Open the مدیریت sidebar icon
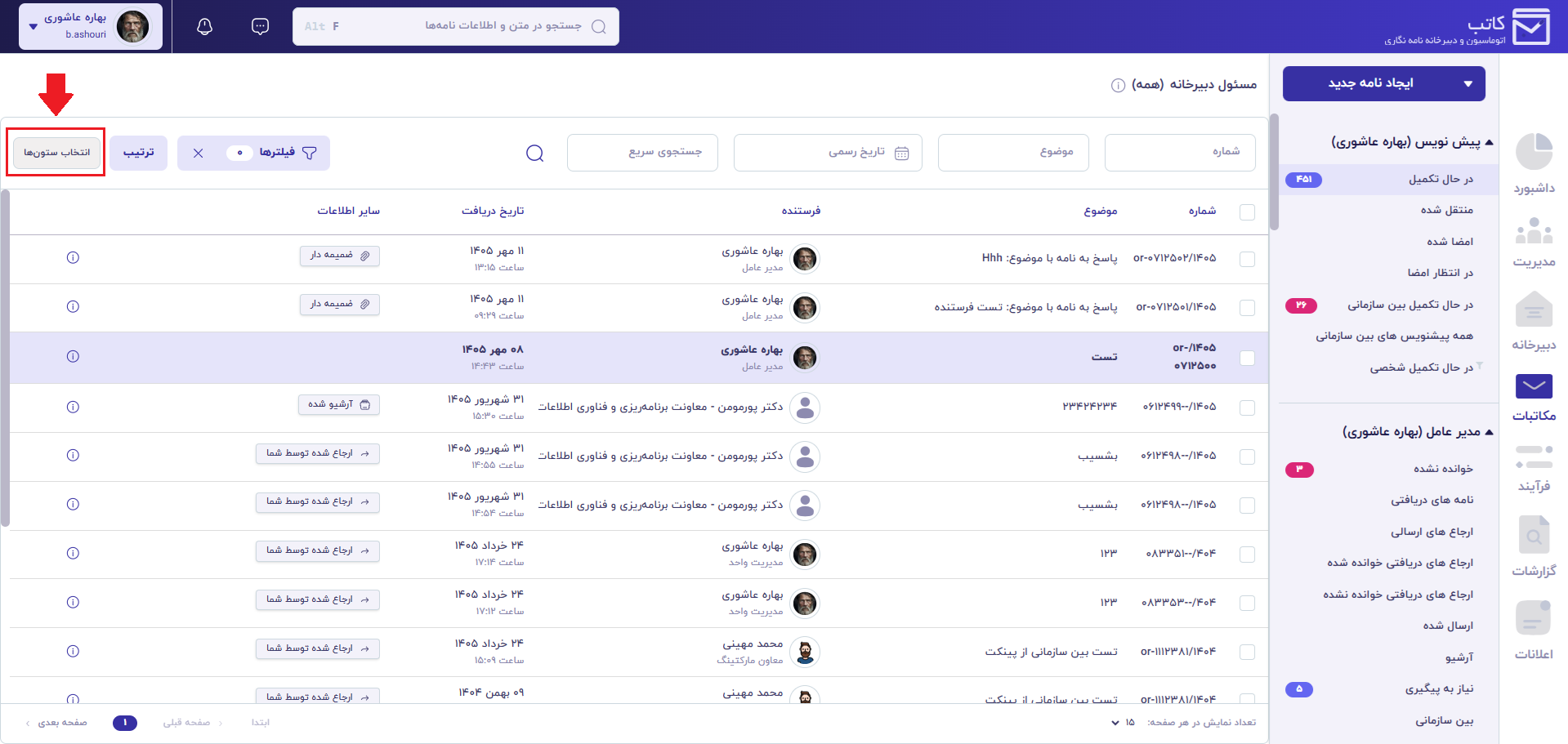 coord(1534,231)
